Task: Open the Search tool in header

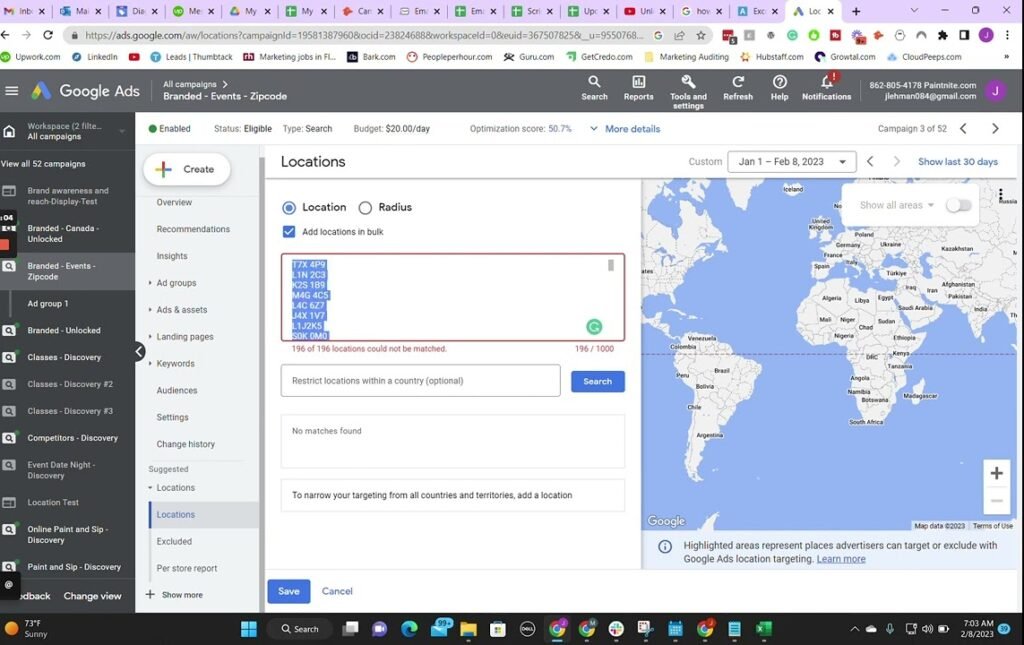Action: point(594,88)
